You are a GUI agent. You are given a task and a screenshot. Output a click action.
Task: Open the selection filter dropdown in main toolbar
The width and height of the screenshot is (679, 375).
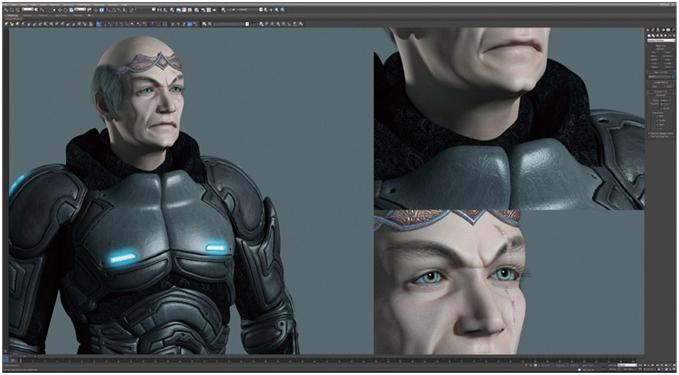pyautogui.click(x=28, y=9)
